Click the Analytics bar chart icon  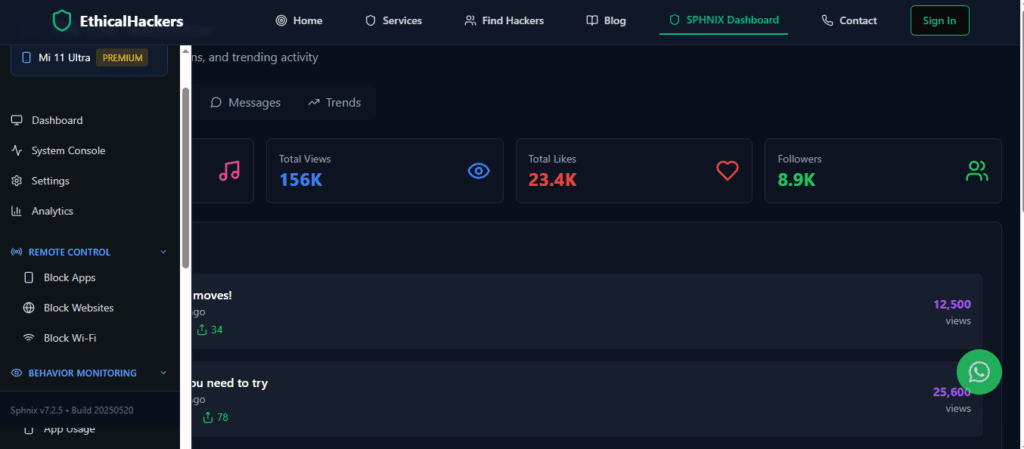coord(17,211)
